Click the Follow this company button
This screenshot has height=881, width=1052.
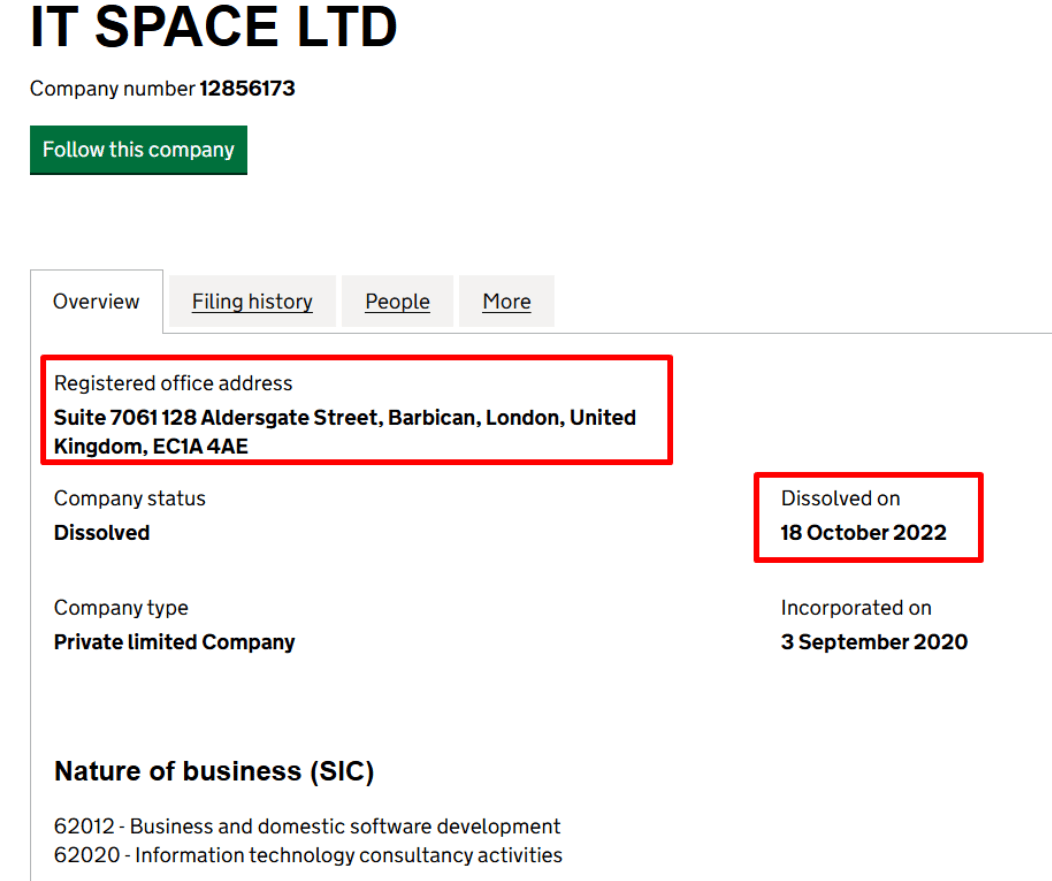(x=138, y=150)
